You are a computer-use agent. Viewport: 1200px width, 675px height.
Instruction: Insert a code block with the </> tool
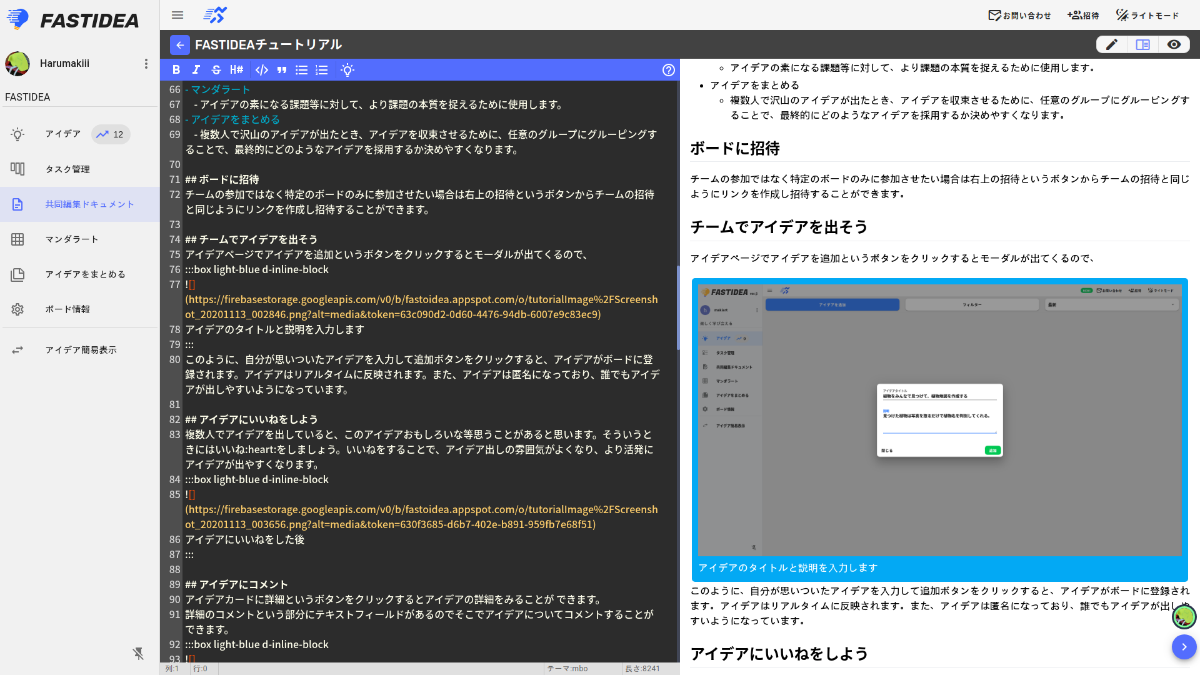[x=261, y=70]
